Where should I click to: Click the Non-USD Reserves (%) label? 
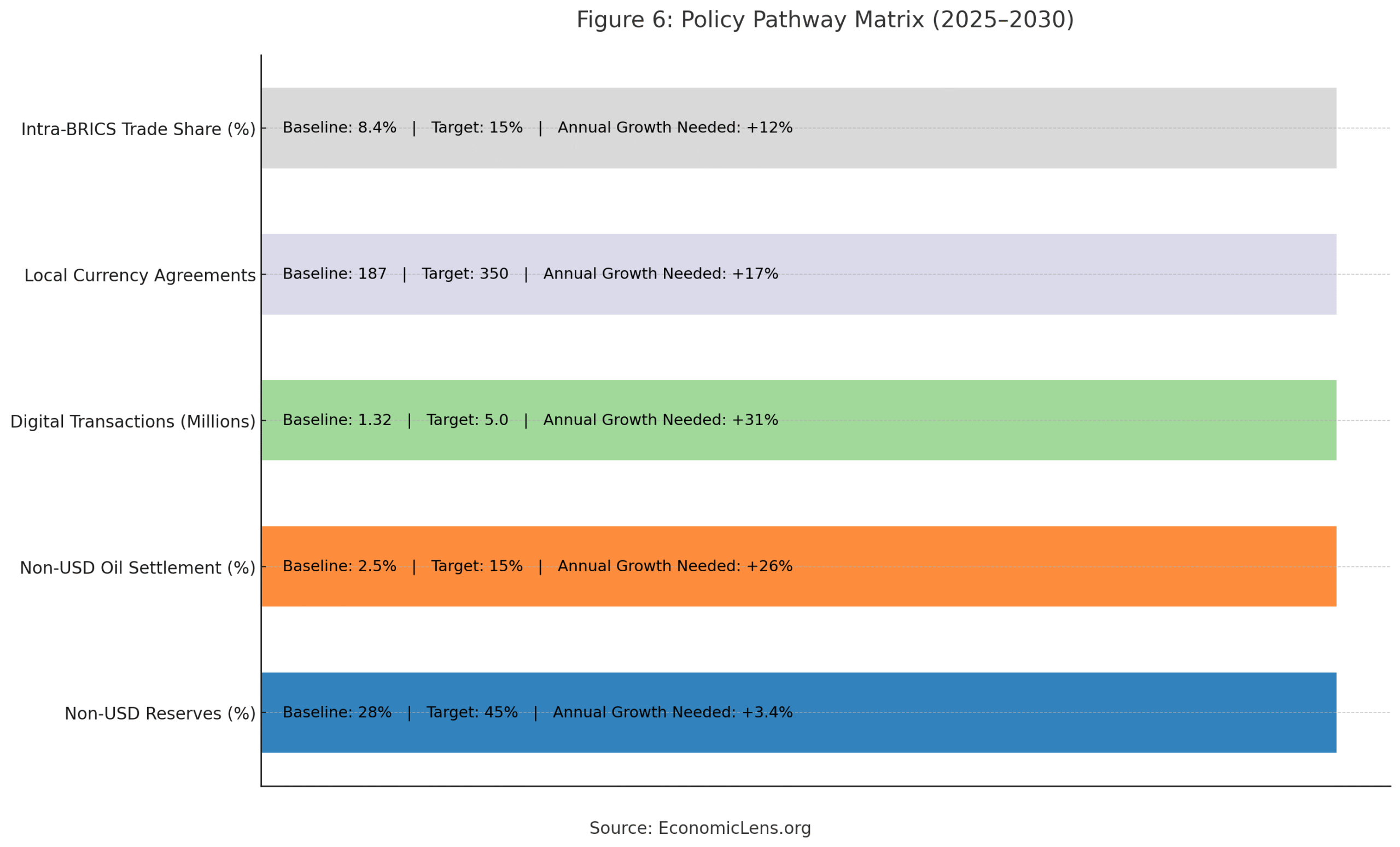click(x=160, y=713)
